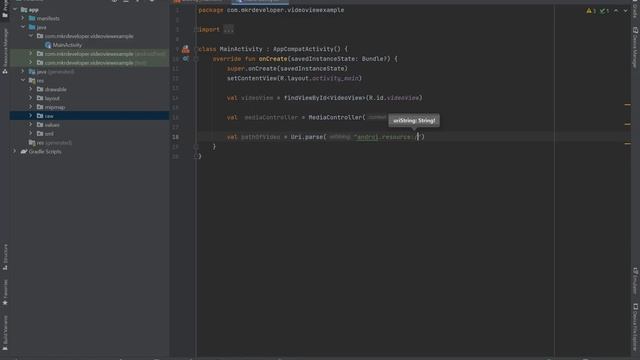The image size is (640, 360).
Task: Click the Gradle elephant icon in tree
Action: [x=24, y=151]
